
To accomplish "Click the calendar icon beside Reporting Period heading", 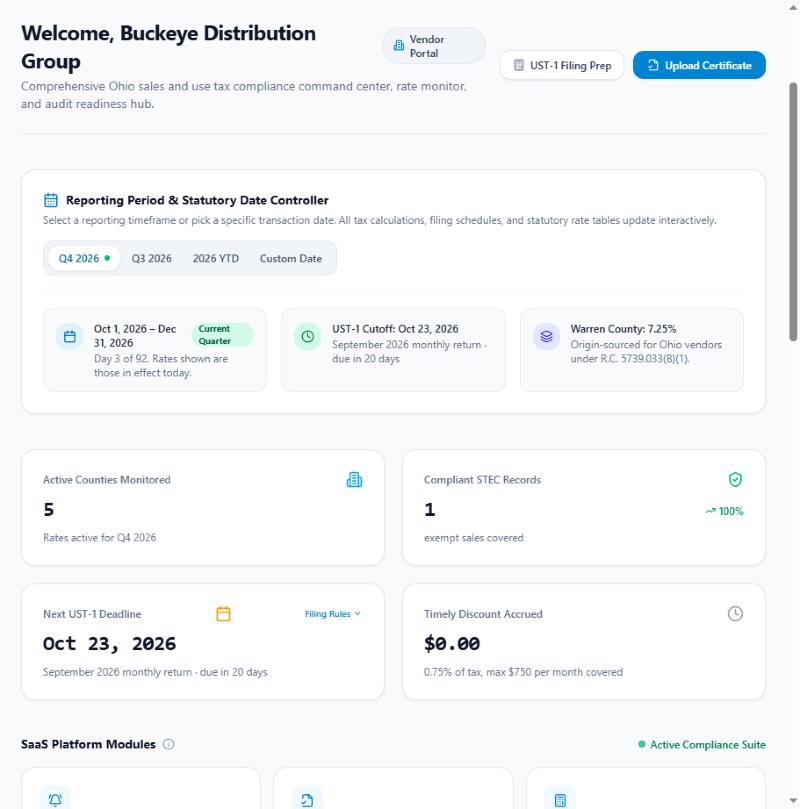I will click(51, 200).
